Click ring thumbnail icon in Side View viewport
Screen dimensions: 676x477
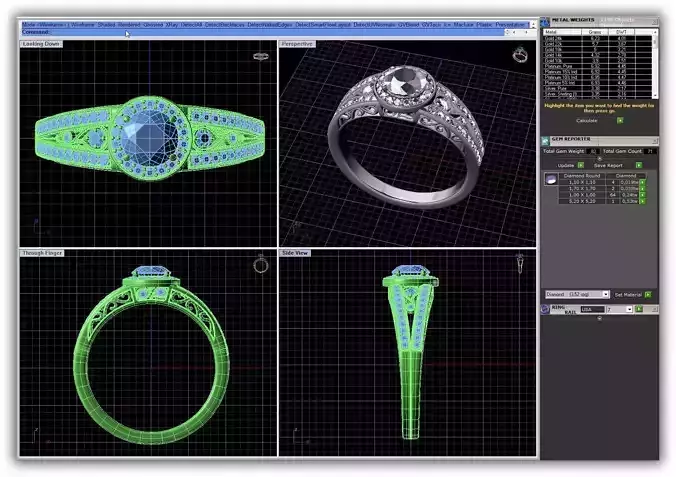pyautogui.click(x=520, y=264)
